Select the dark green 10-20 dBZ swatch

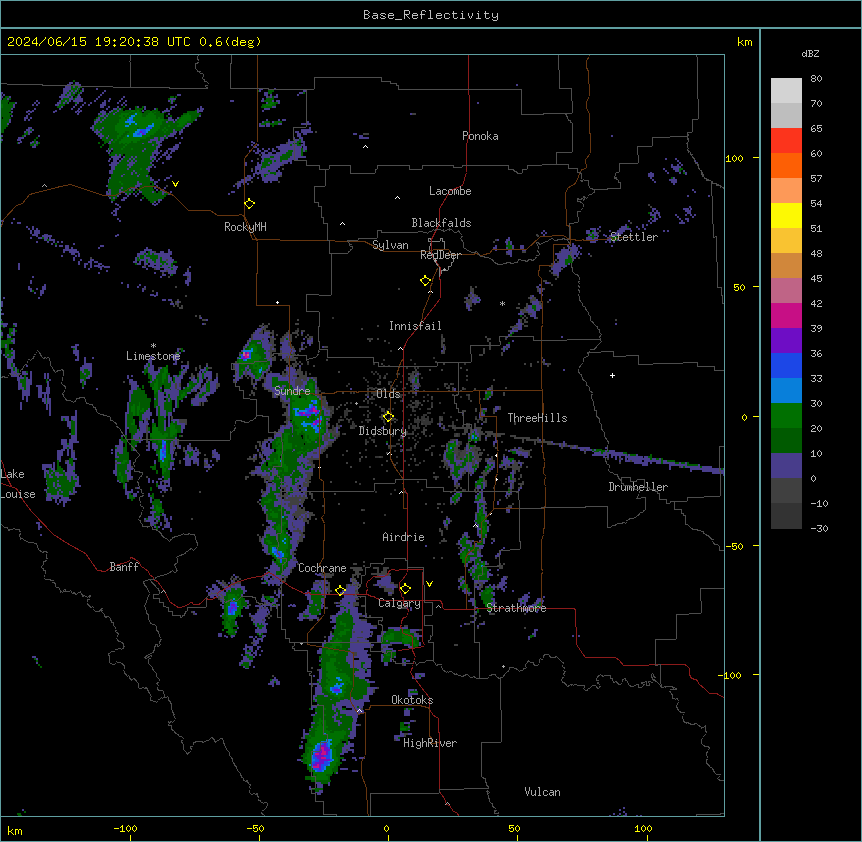pos(786,441)
